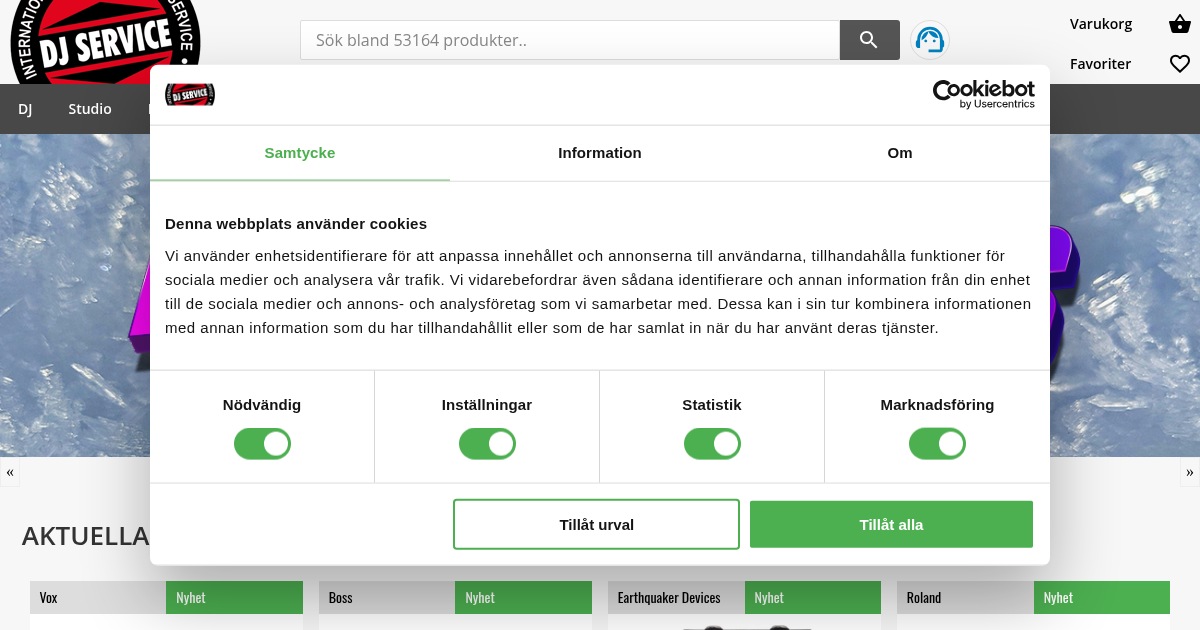1200x630 pixels.
Task: Open the Om tab
Action: point(900,153)
